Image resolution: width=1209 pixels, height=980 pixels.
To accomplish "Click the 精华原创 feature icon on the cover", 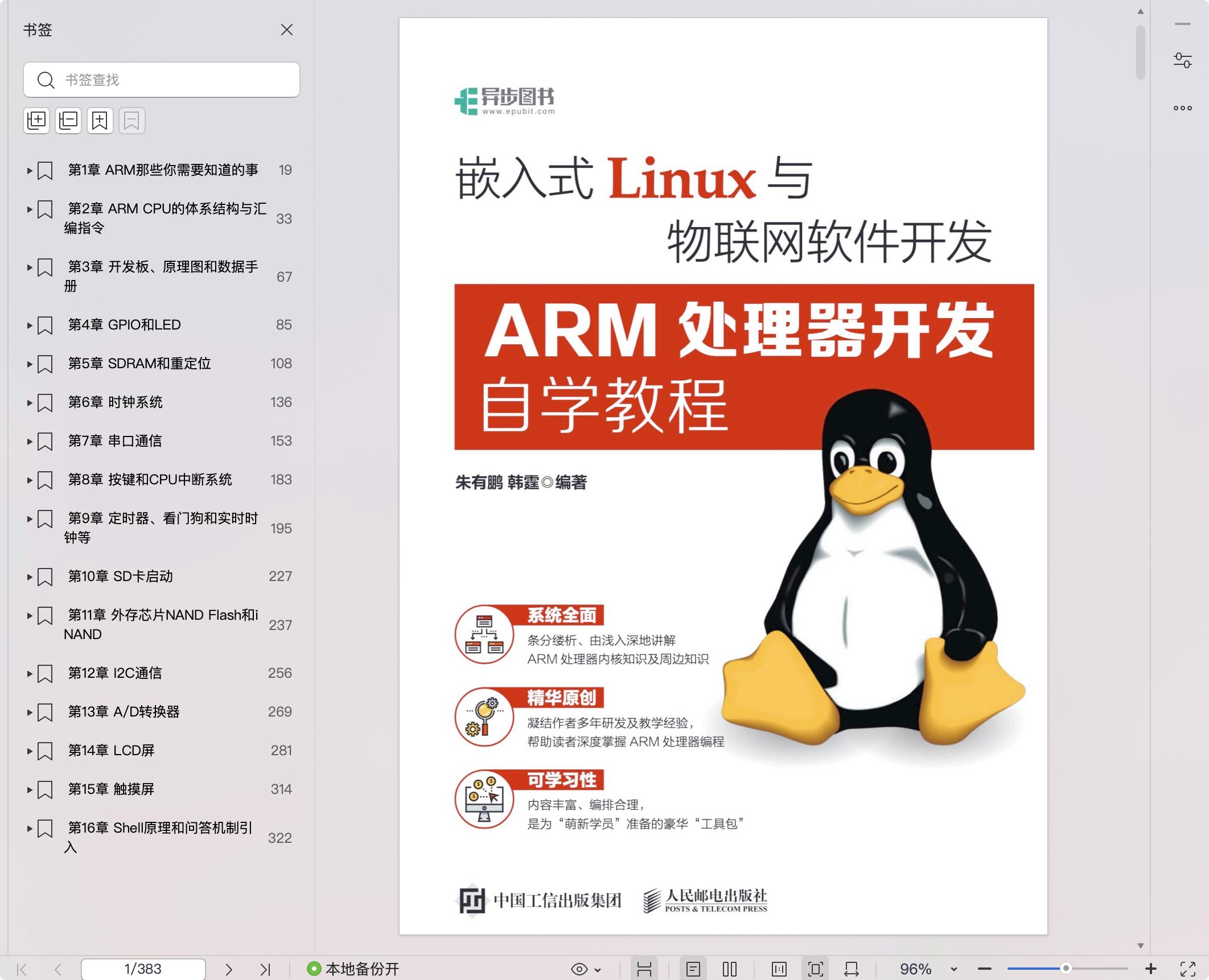I will [484, 717].
